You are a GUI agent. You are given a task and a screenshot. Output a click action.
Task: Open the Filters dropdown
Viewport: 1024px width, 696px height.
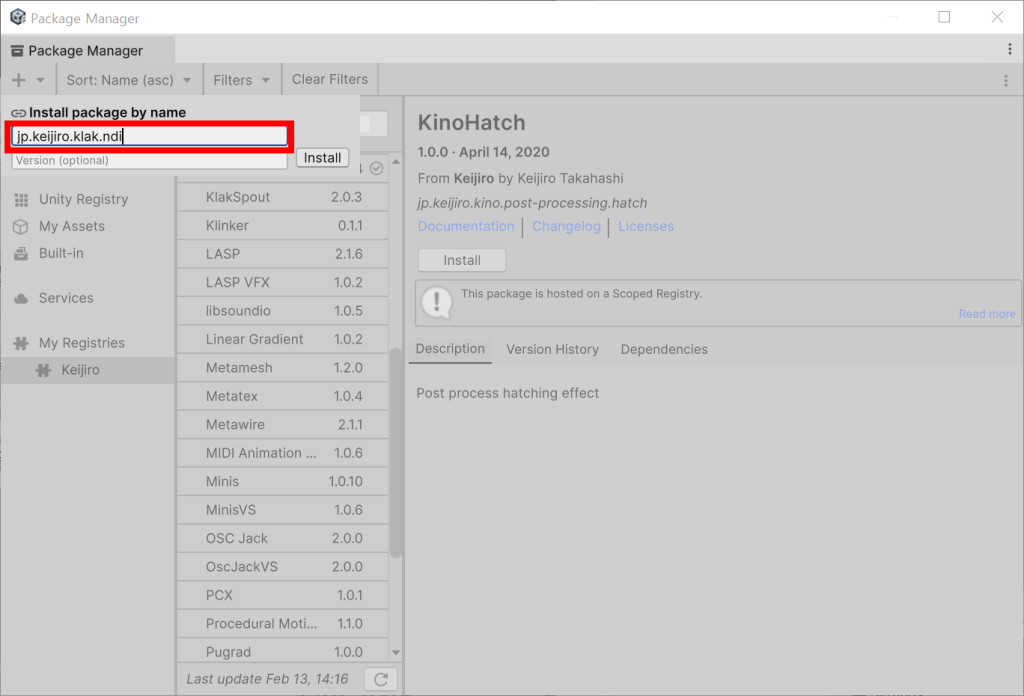click(x=241, y=78)
